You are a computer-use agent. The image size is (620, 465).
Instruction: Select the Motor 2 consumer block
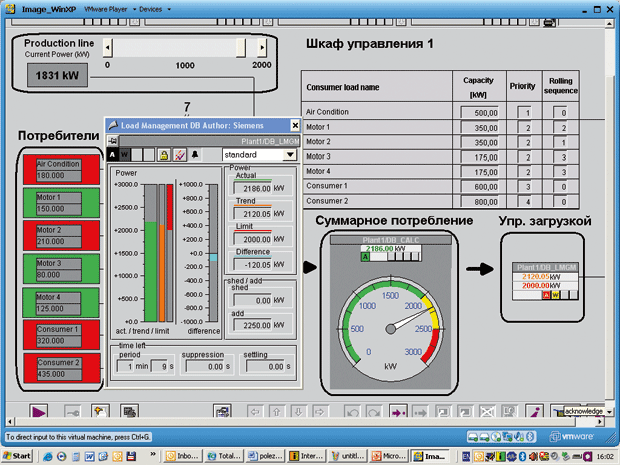(x=61, y=236)
